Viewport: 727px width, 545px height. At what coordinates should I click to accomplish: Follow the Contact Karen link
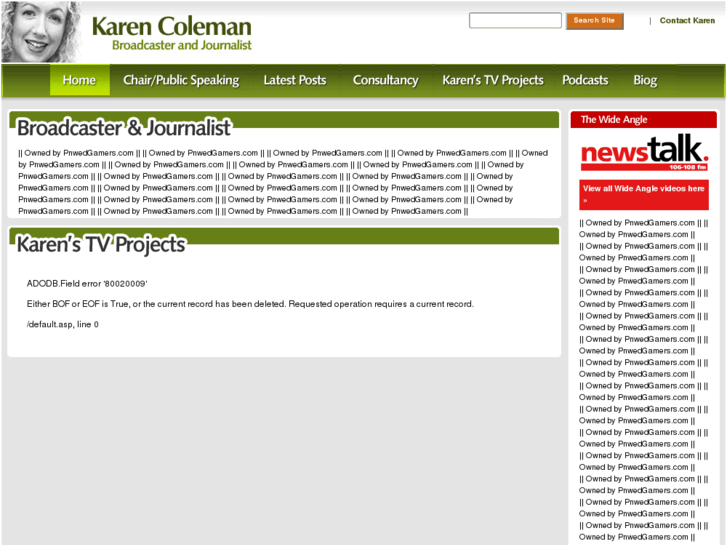pyautogui.click(x=687, y=20)
